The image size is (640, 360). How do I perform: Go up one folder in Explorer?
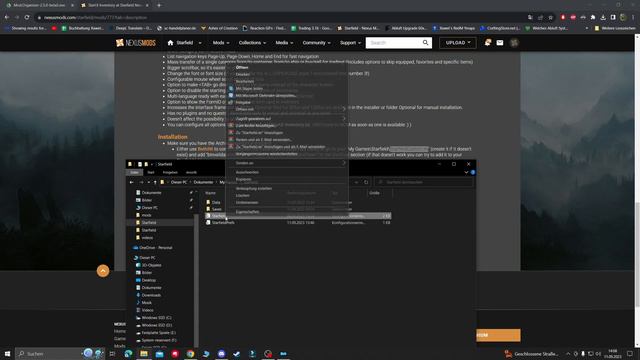click(155, 182)
